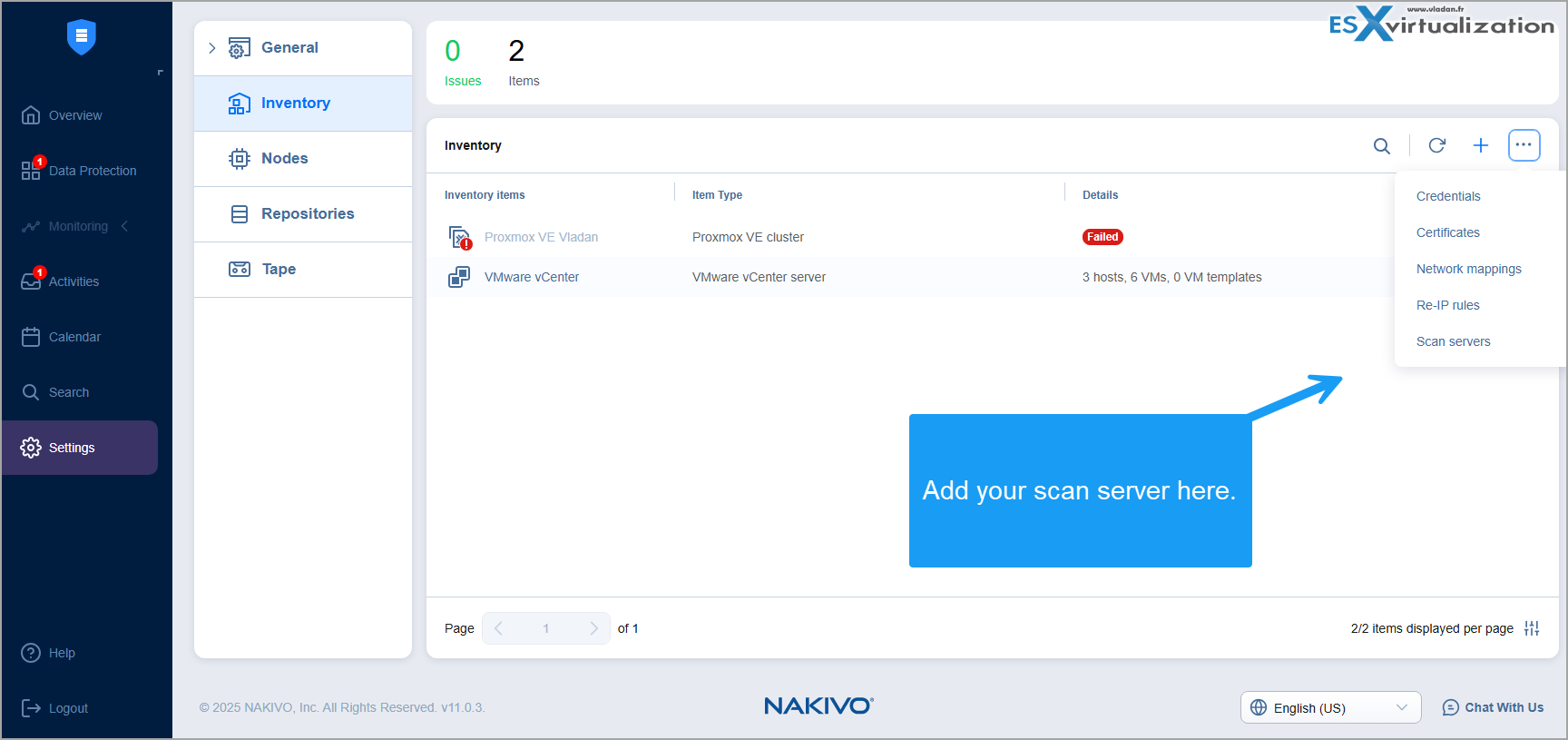The width and height of the screenshot is (1568, 740).
Task: Click the General settings icon
Action: (240, 48)
